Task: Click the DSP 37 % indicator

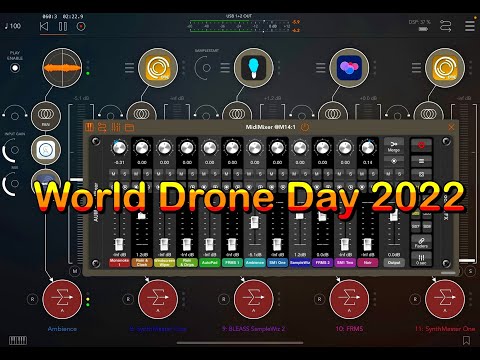Action: click(x=420, y=22)
